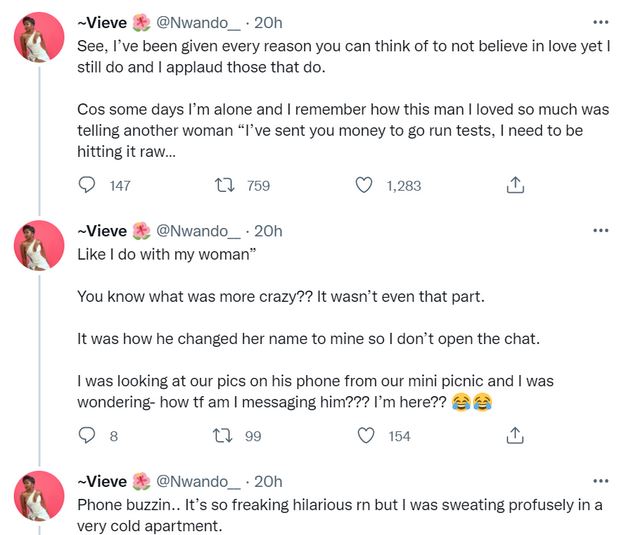
Task: Like the tweet with 1,283 likes
Action: click(365, 185)
